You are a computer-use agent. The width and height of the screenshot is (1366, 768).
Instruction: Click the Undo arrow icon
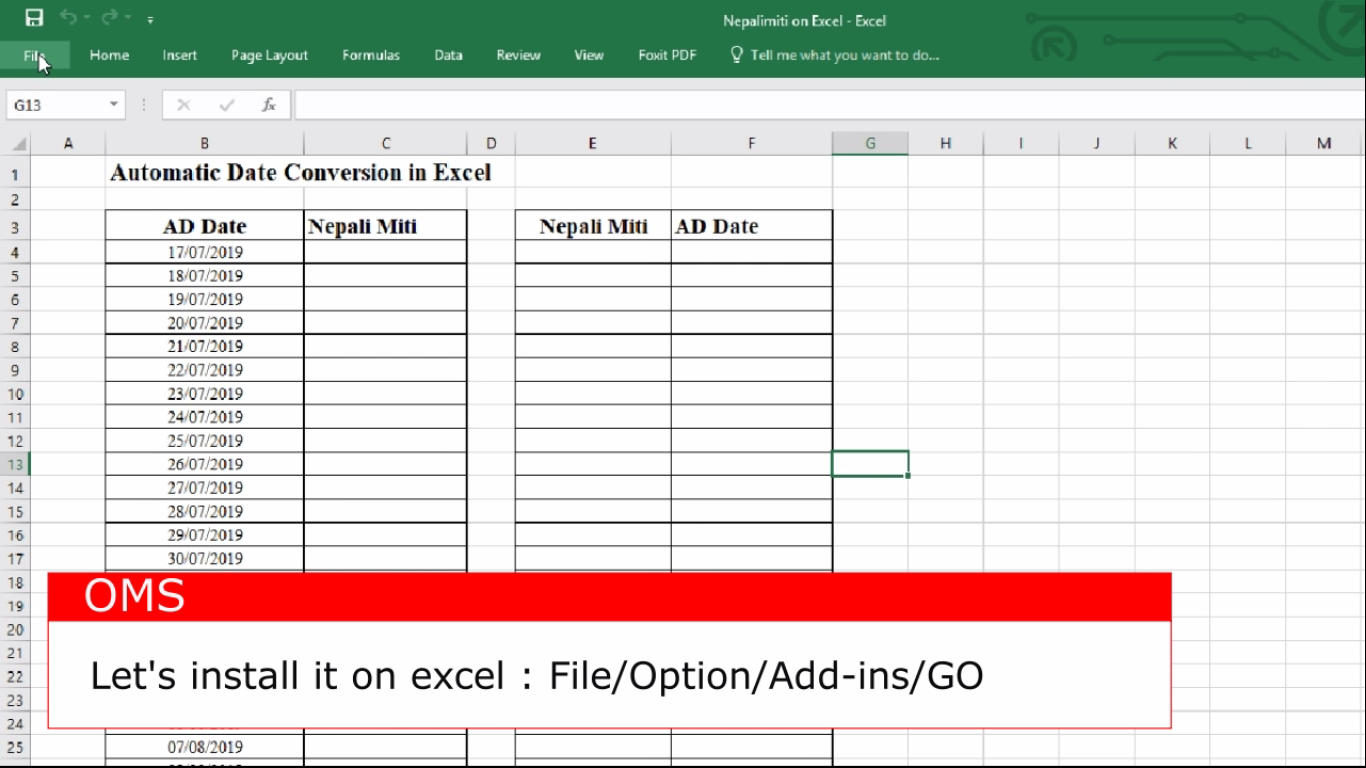pos(68,17)
